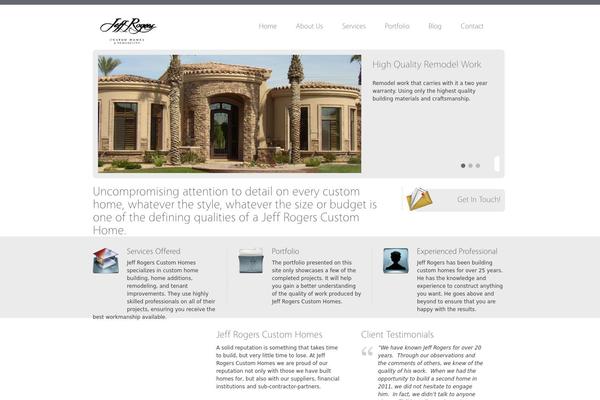
Task: Switch to the third slider dot
Action: (x=478, y=166)
